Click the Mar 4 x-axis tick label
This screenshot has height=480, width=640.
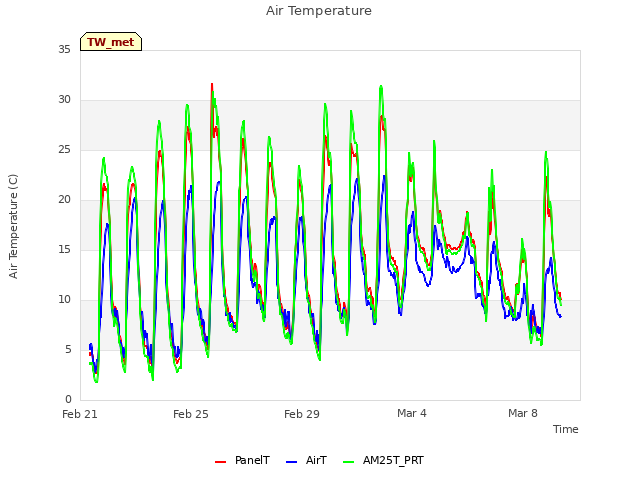coord(412,413)
